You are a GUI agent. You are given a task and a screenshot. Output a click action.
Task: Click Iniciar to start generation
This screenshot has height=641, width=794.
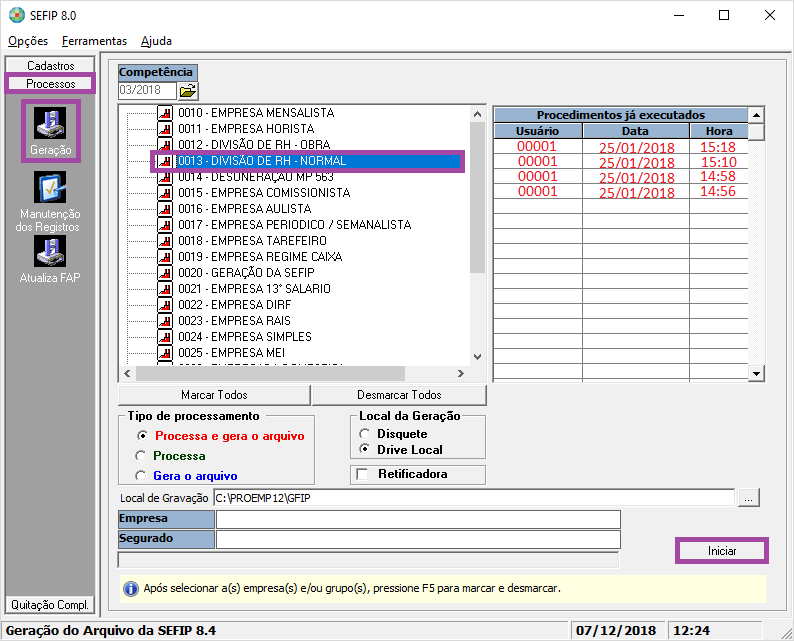(x=722, y=551)
